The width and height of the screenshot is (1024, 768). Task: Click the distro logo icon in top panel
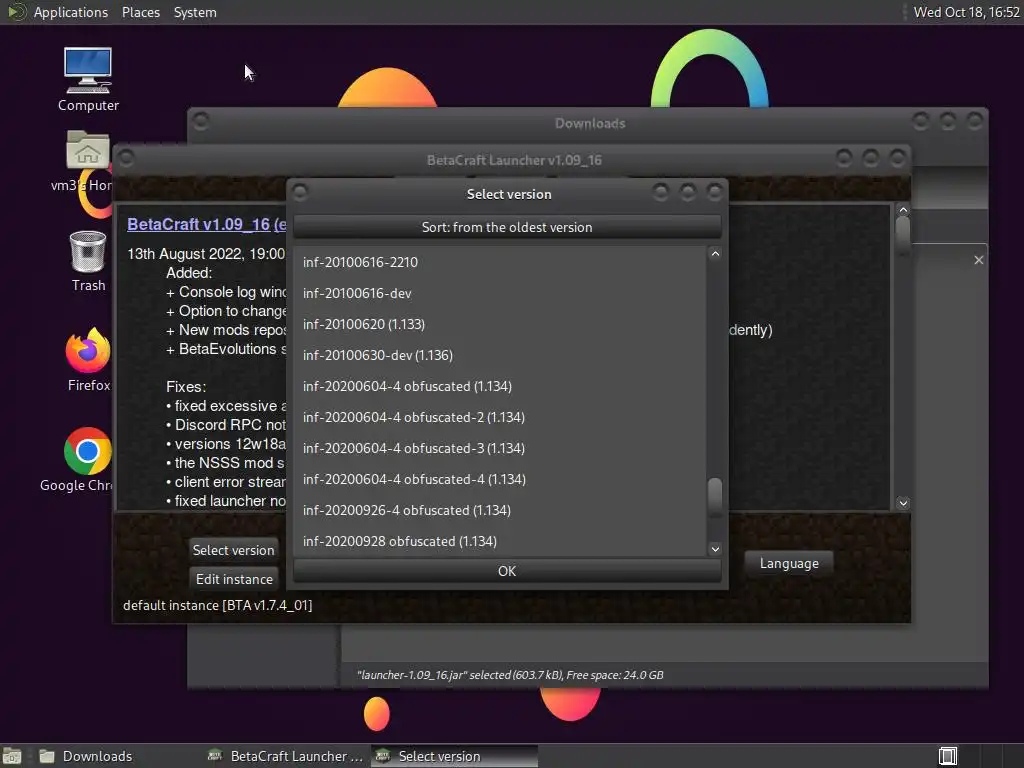(x=15, y=12)
